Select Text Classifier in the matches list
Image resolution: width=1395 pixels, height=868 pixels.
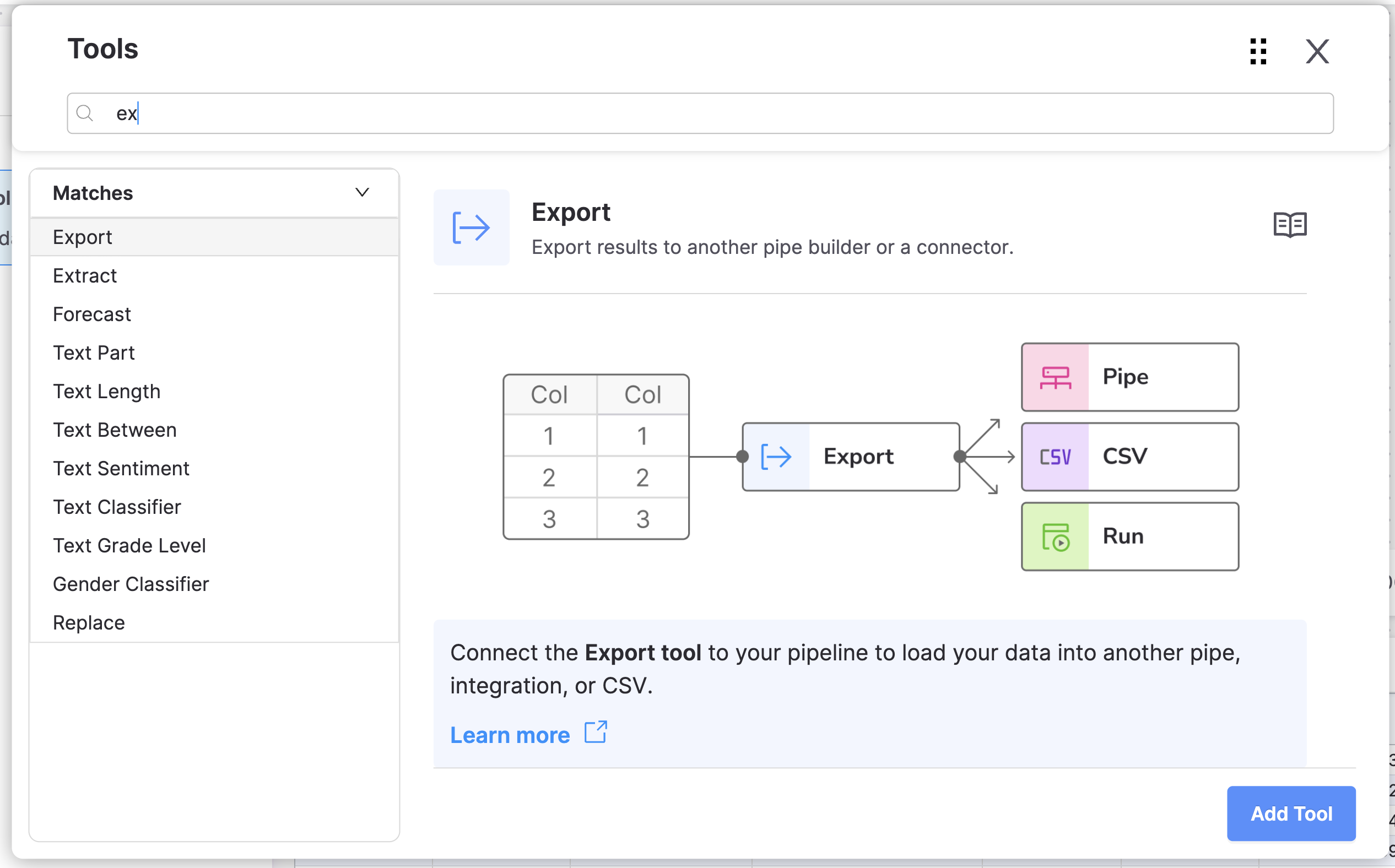(214, 506)
